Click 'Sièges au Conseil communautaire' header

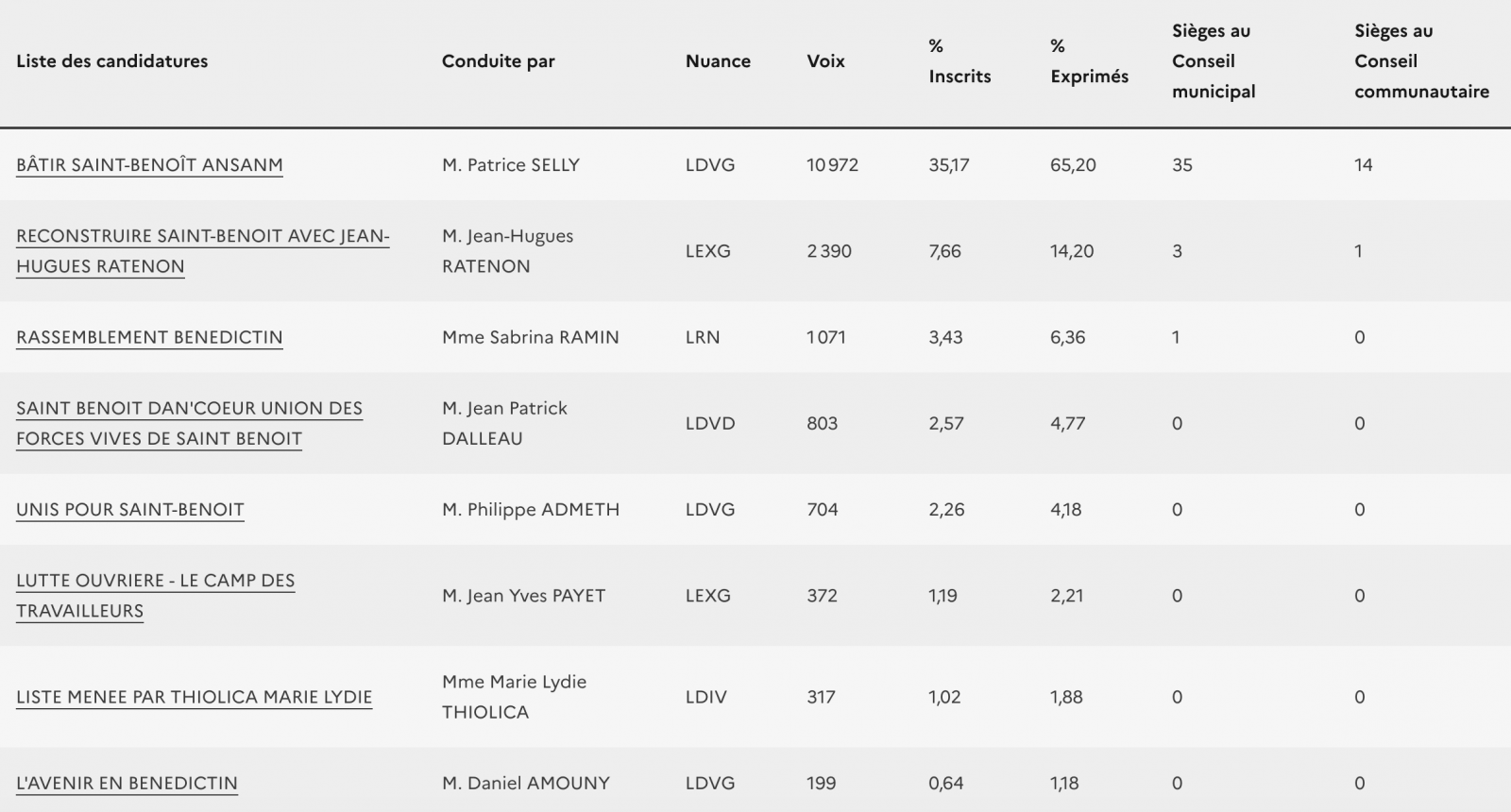pyautogui.click(x=1420, y=61)
